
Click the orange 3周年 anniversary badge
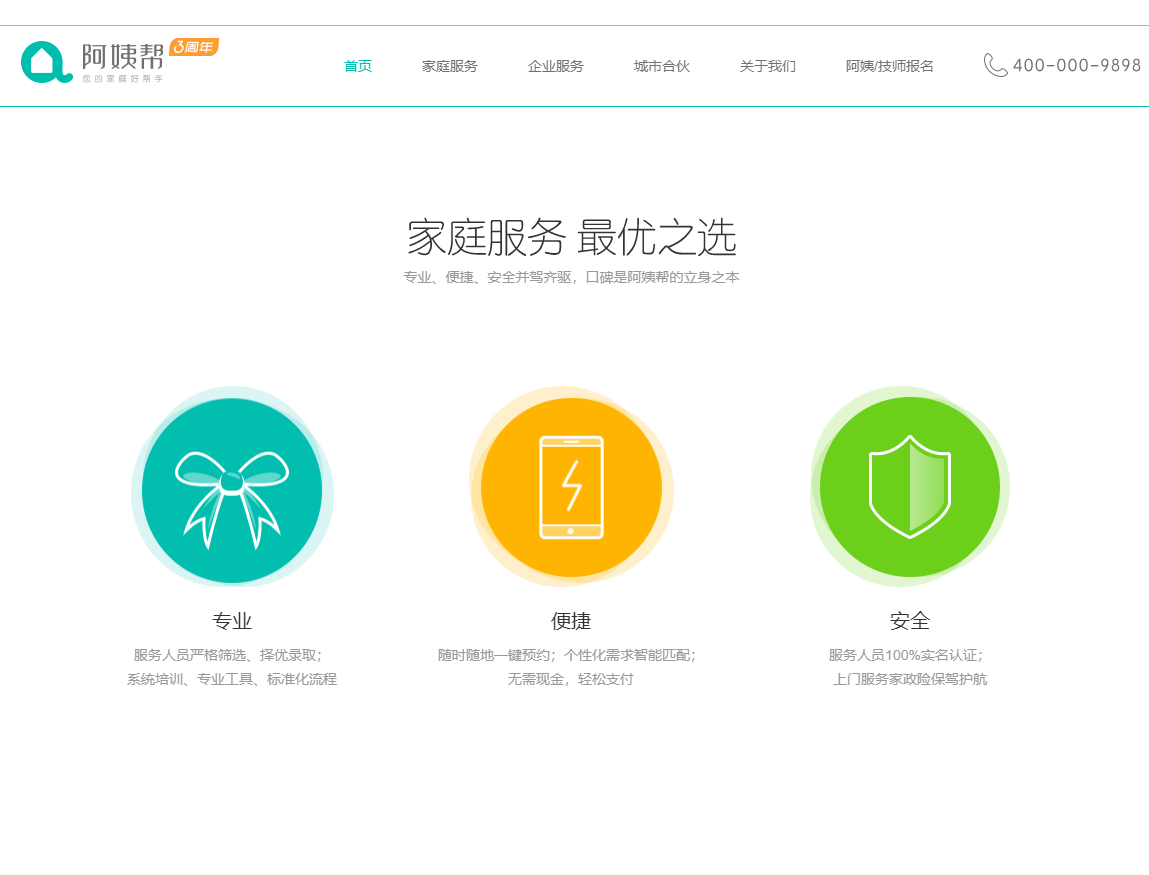point(194,47)
